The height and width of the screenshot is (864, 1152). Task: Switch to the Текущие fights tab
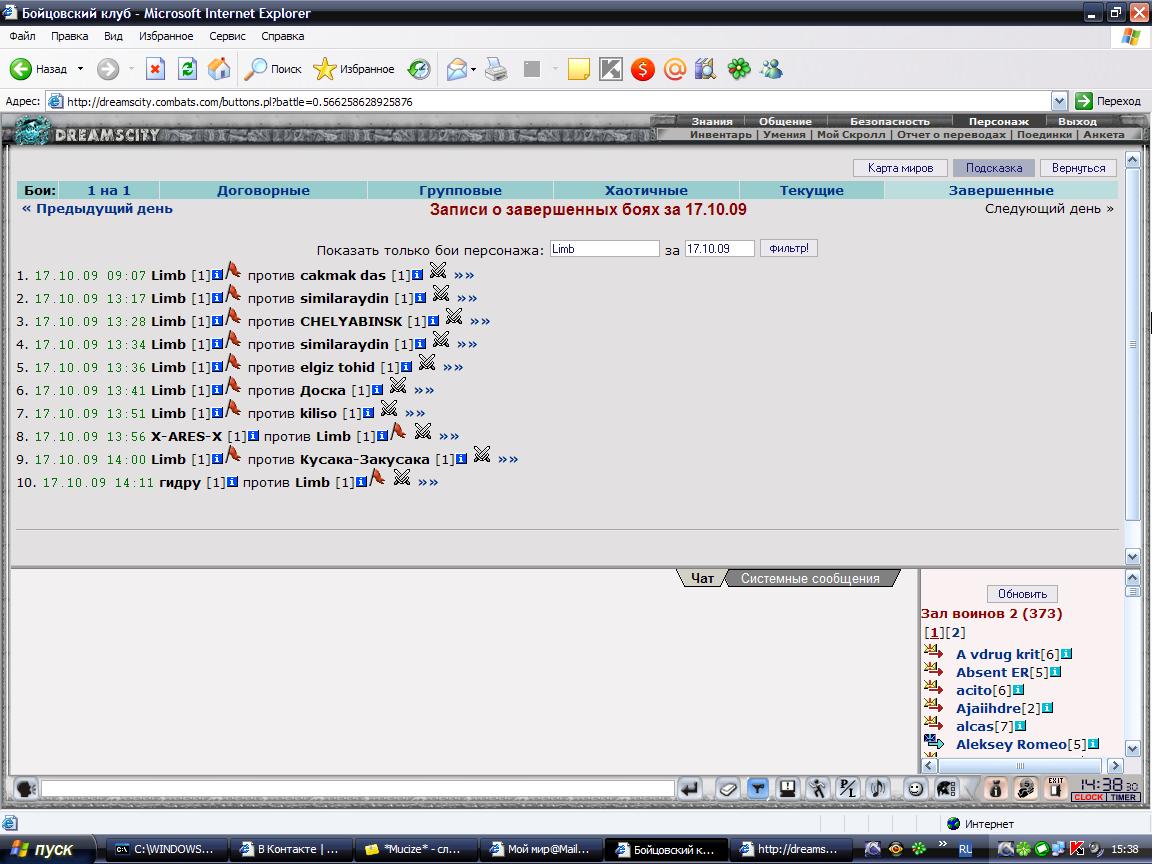click(811, 190)
